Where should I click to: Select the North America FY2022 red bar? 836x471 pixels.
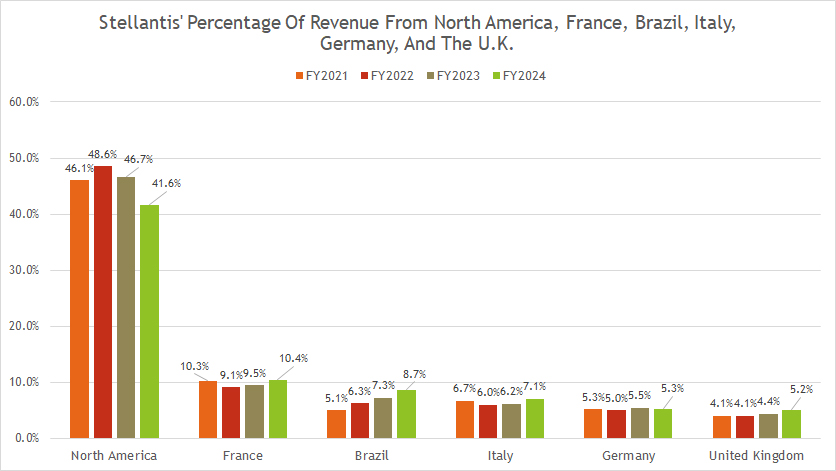pyautogui.click(x=103, y=302)
